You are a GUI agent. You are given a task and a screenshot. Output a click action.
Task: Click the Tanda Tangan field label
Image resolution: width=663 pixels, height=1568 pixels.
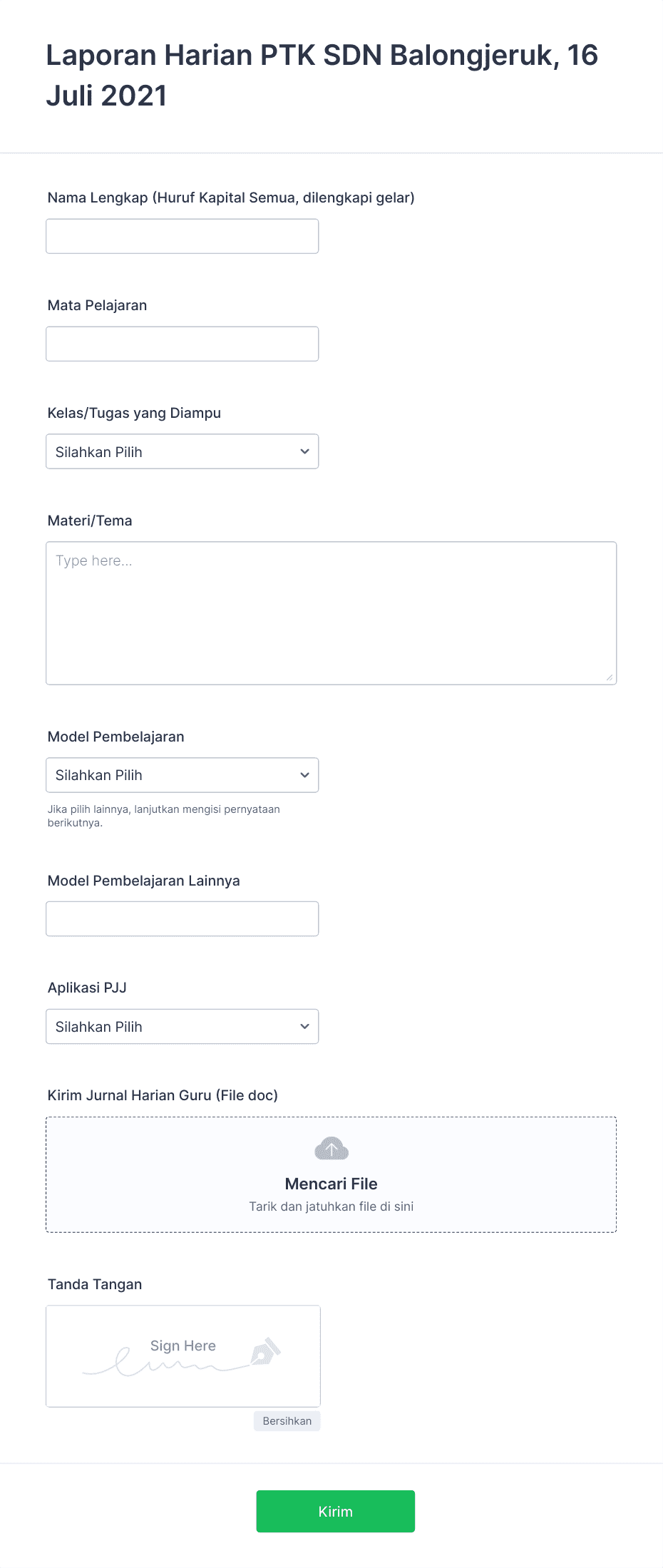coord(95,1284)
